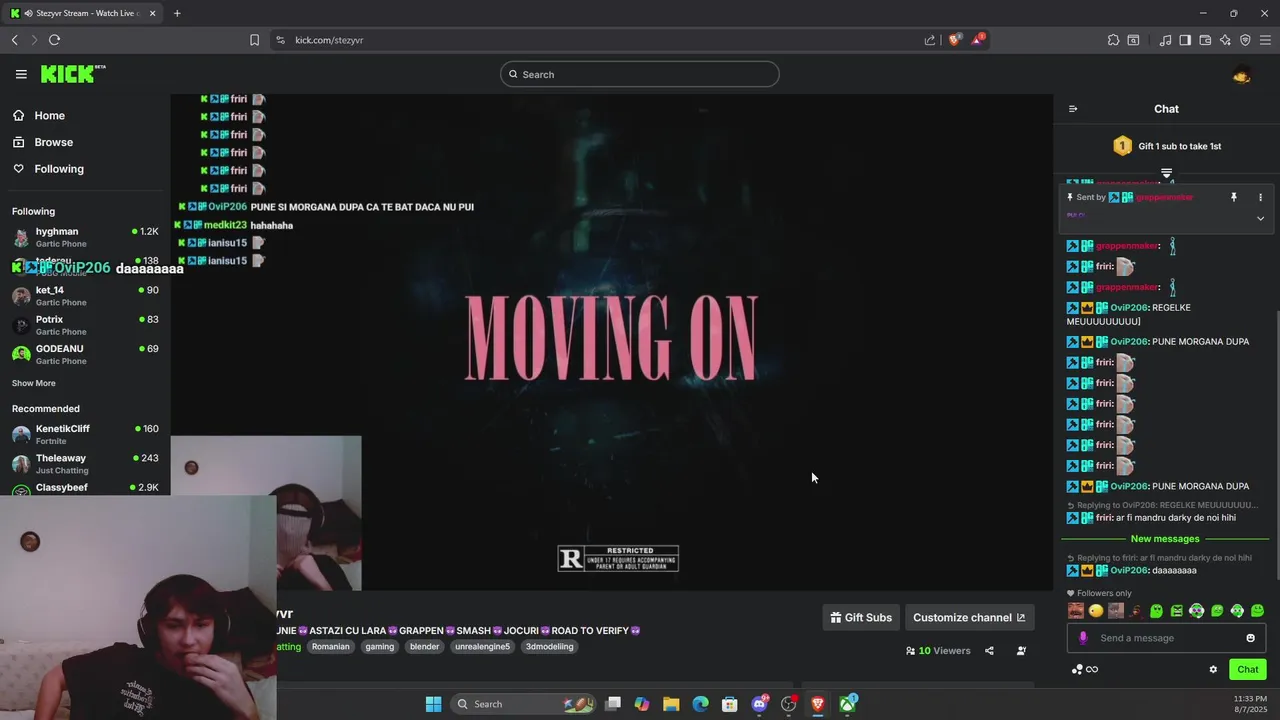The height and width of the screenshot is (720, 1280).
Task: Click the user icon next to share
Action: click(x=1021, y=651)
